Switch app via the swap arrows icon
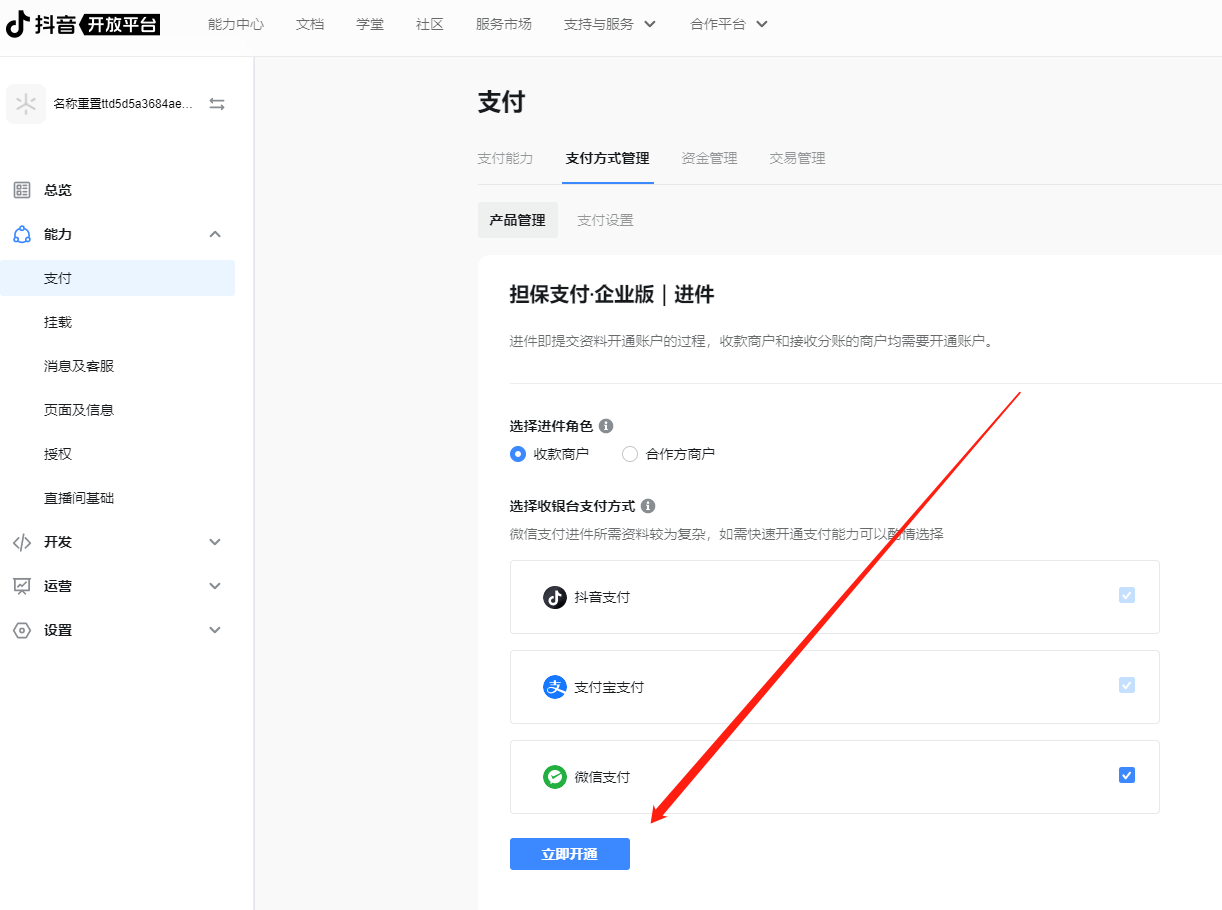The height and width of the screenshot is (910, 1222). click(217, 104)
